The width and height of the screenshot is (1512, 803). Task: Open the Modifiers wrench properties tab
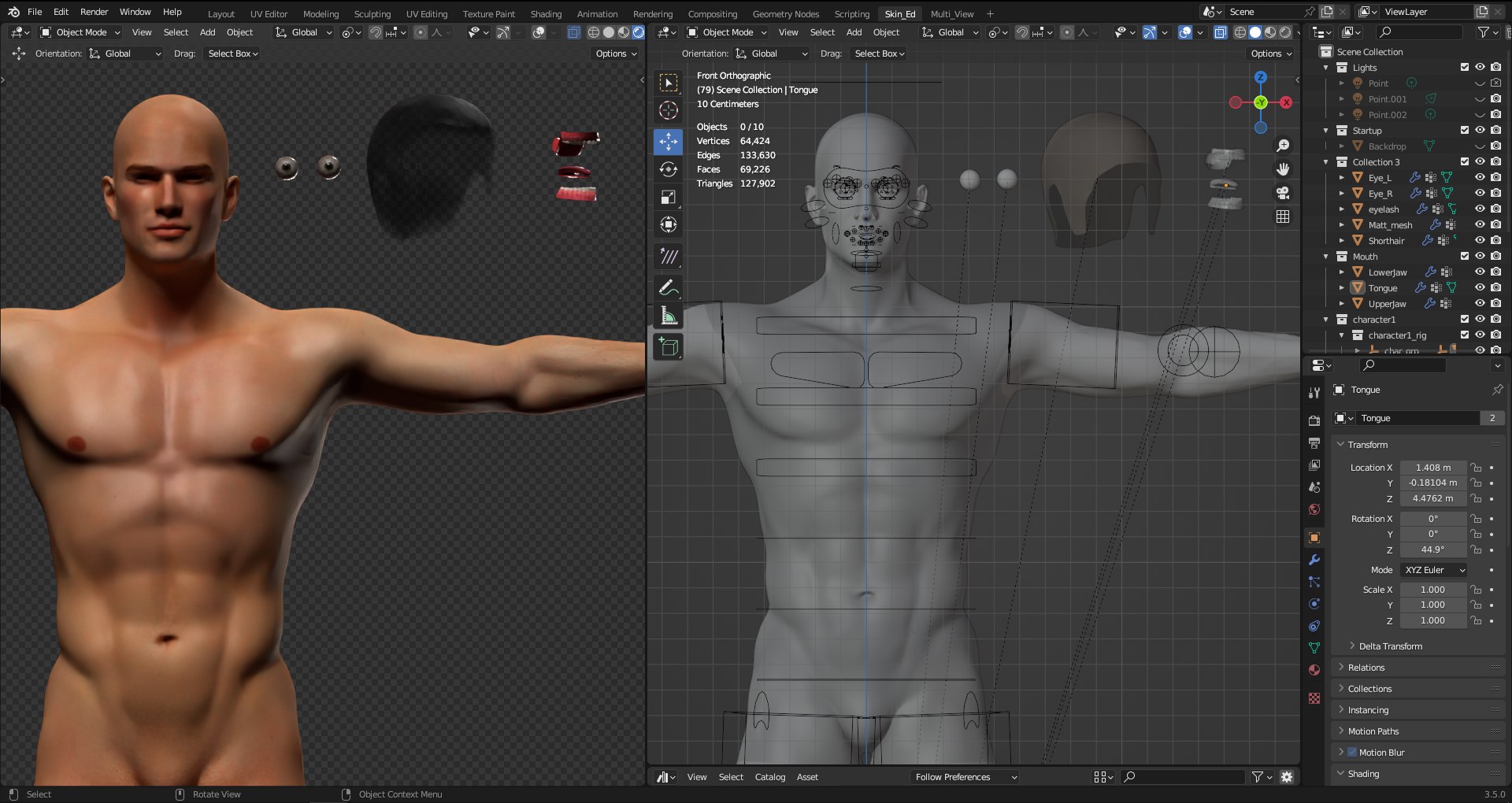[1314, 560]
